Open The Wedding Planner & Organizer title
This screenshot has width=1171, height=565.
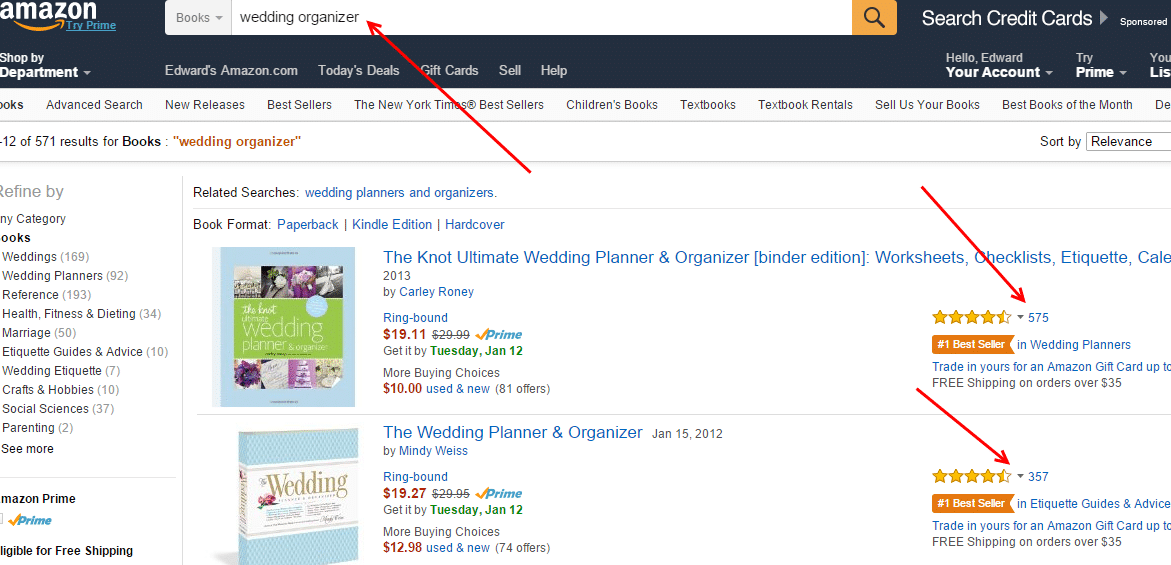point(512,432)
